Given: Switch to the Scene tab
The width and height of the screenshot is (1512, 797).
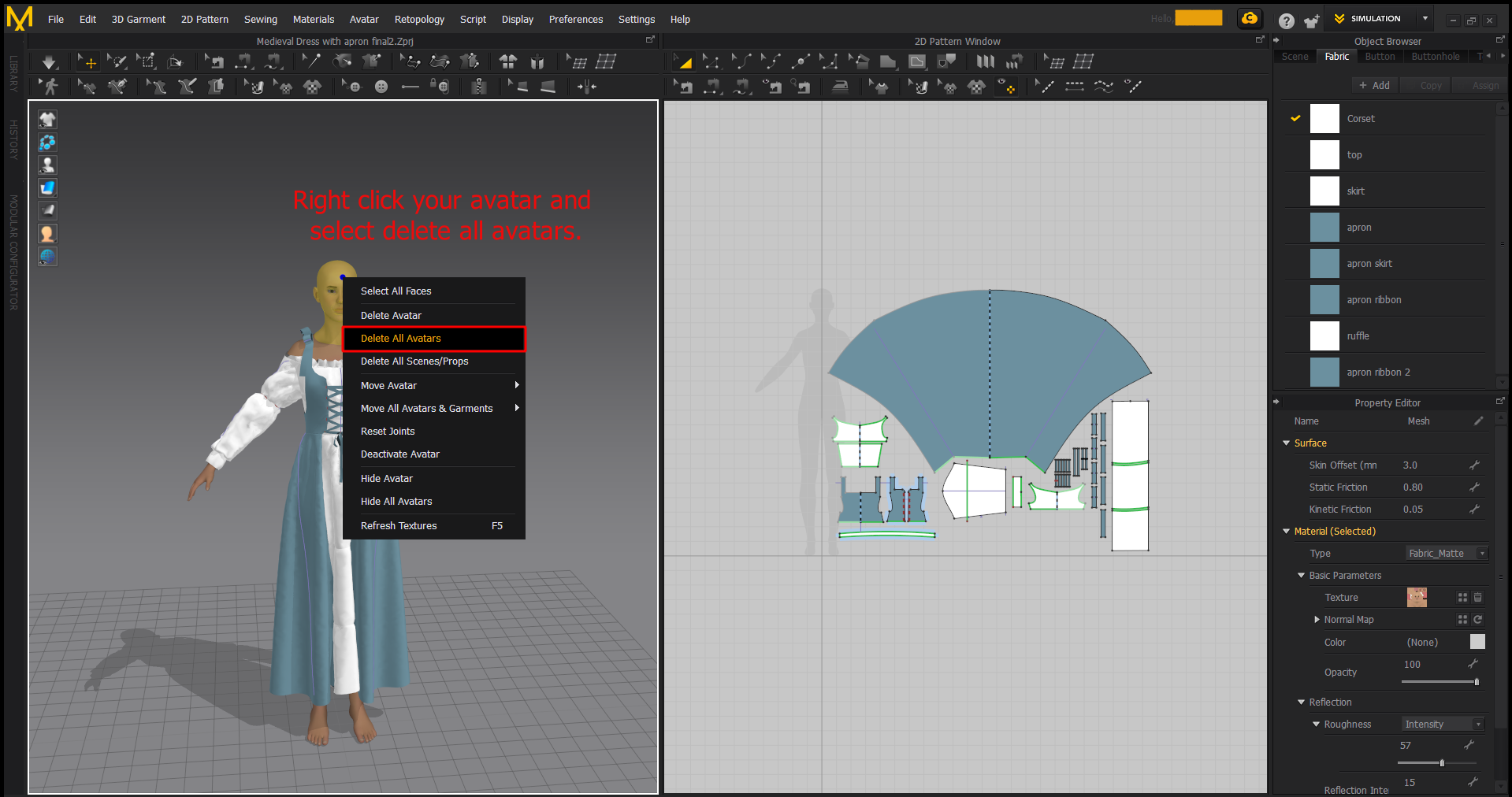Looking at the screenshot, I should [1295, 57].
